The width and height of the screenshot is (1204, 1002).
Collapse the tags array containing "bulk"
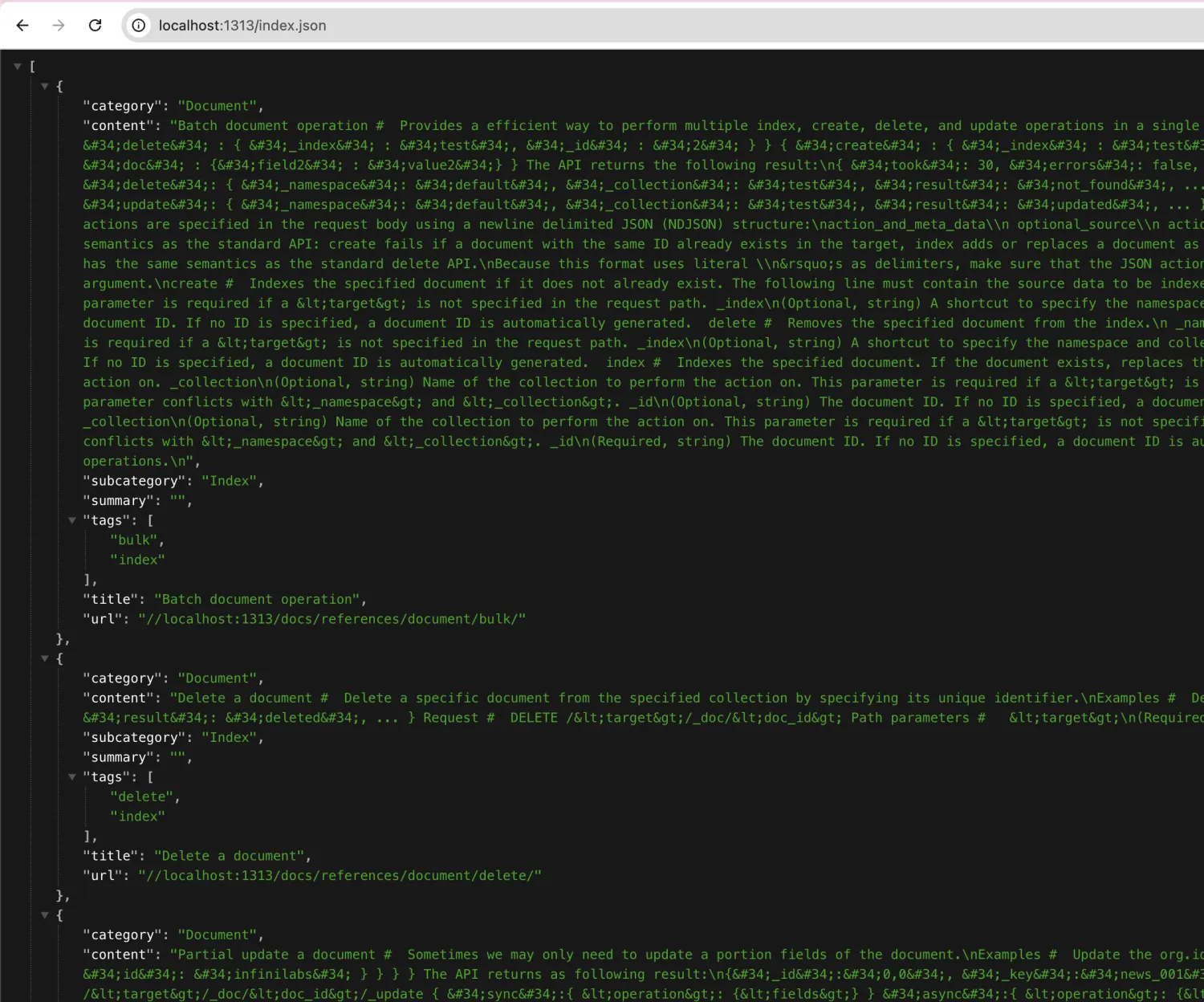(72, 520)
